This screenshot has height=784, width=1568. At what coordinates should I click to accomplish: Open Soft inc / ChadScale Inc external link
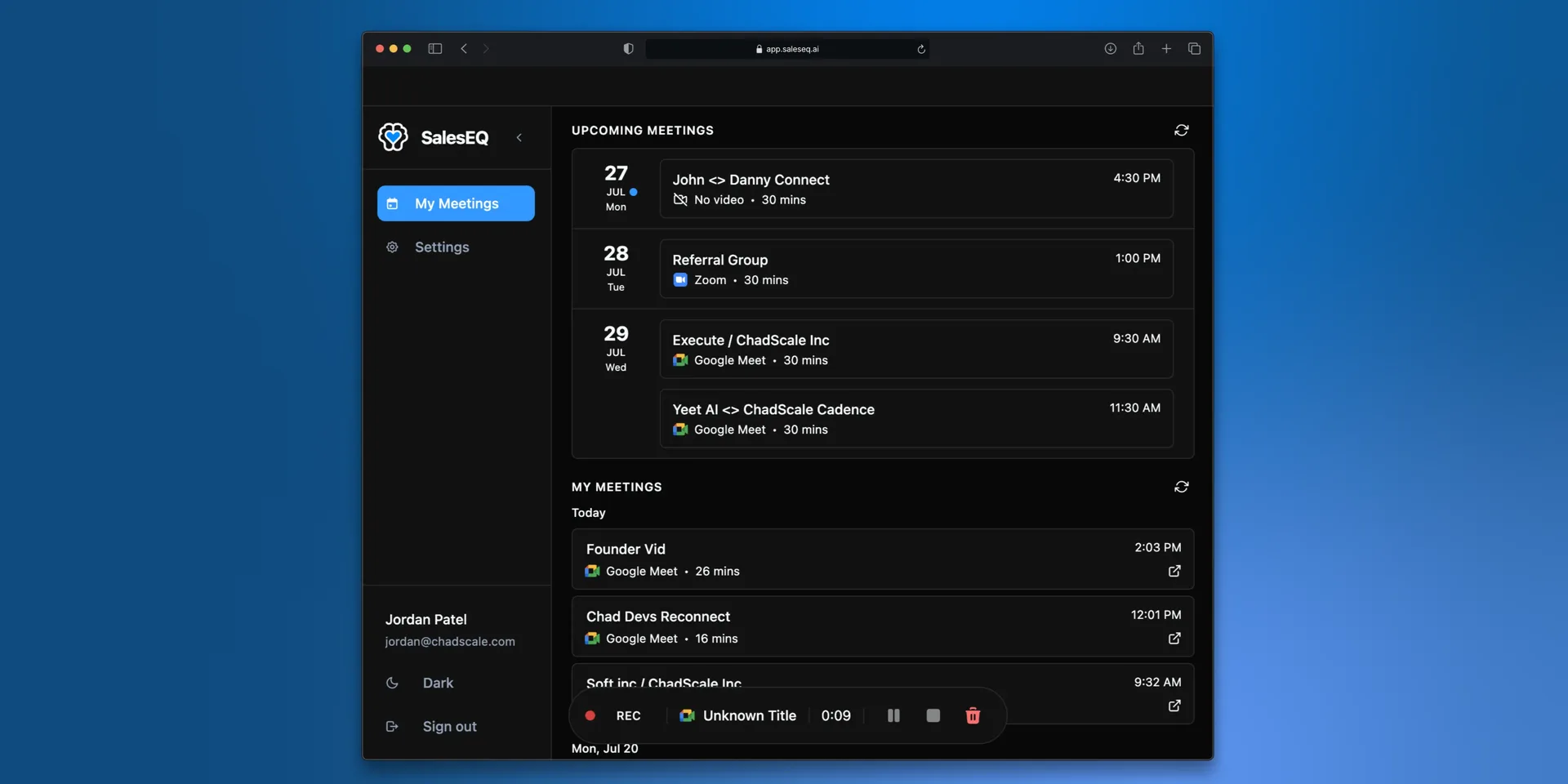1174,706
